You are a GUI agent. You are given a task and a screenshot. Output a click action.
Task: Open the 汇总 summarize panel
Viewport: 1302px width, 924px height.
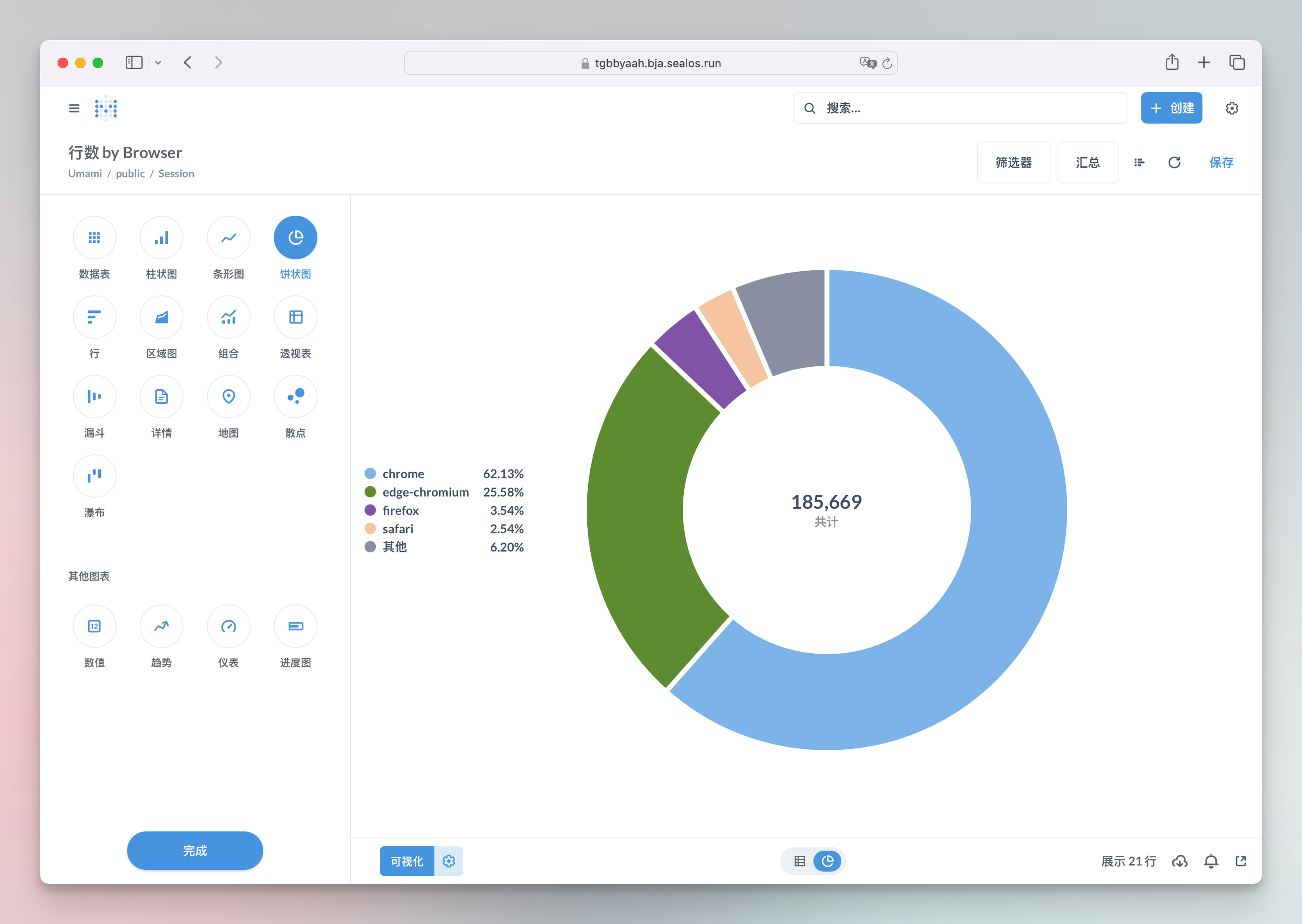[x=1087, y=163]
